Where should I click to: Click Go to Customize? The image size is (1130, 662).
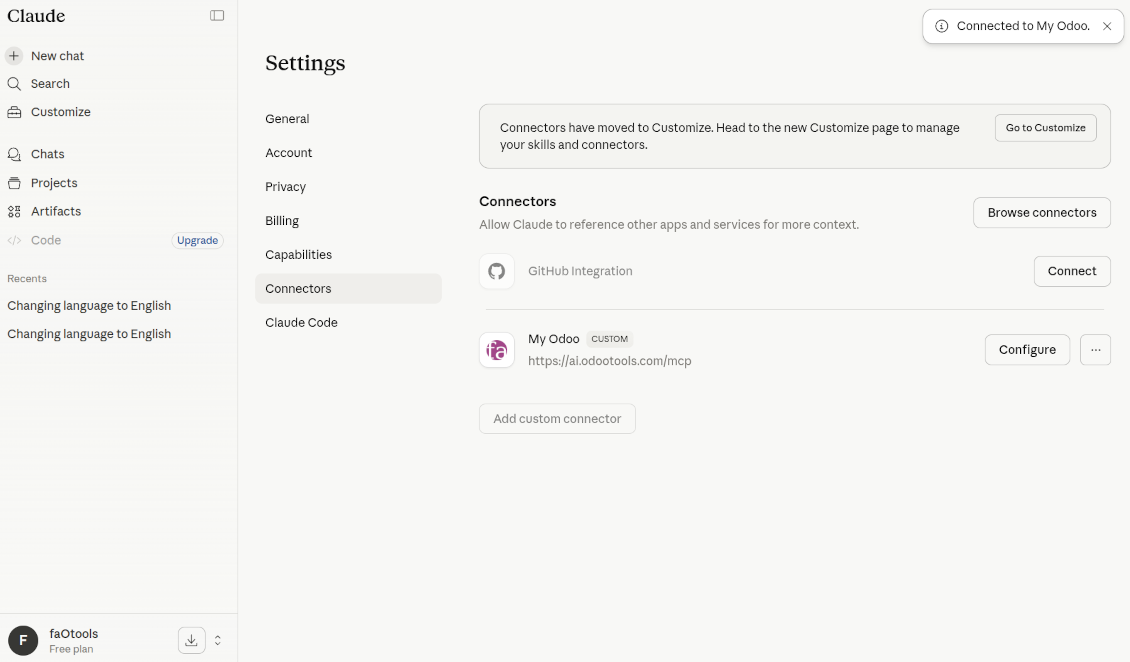(x=1045, y=127)
